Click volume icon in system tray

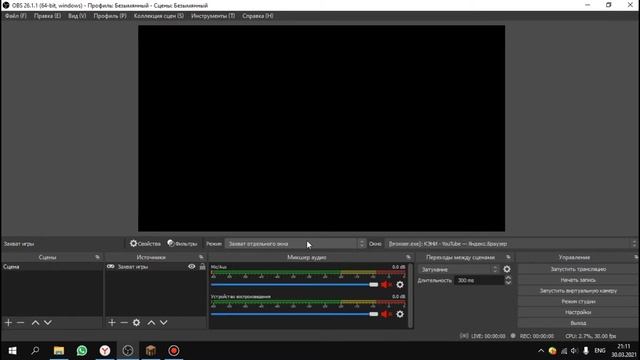pos(575,351)
